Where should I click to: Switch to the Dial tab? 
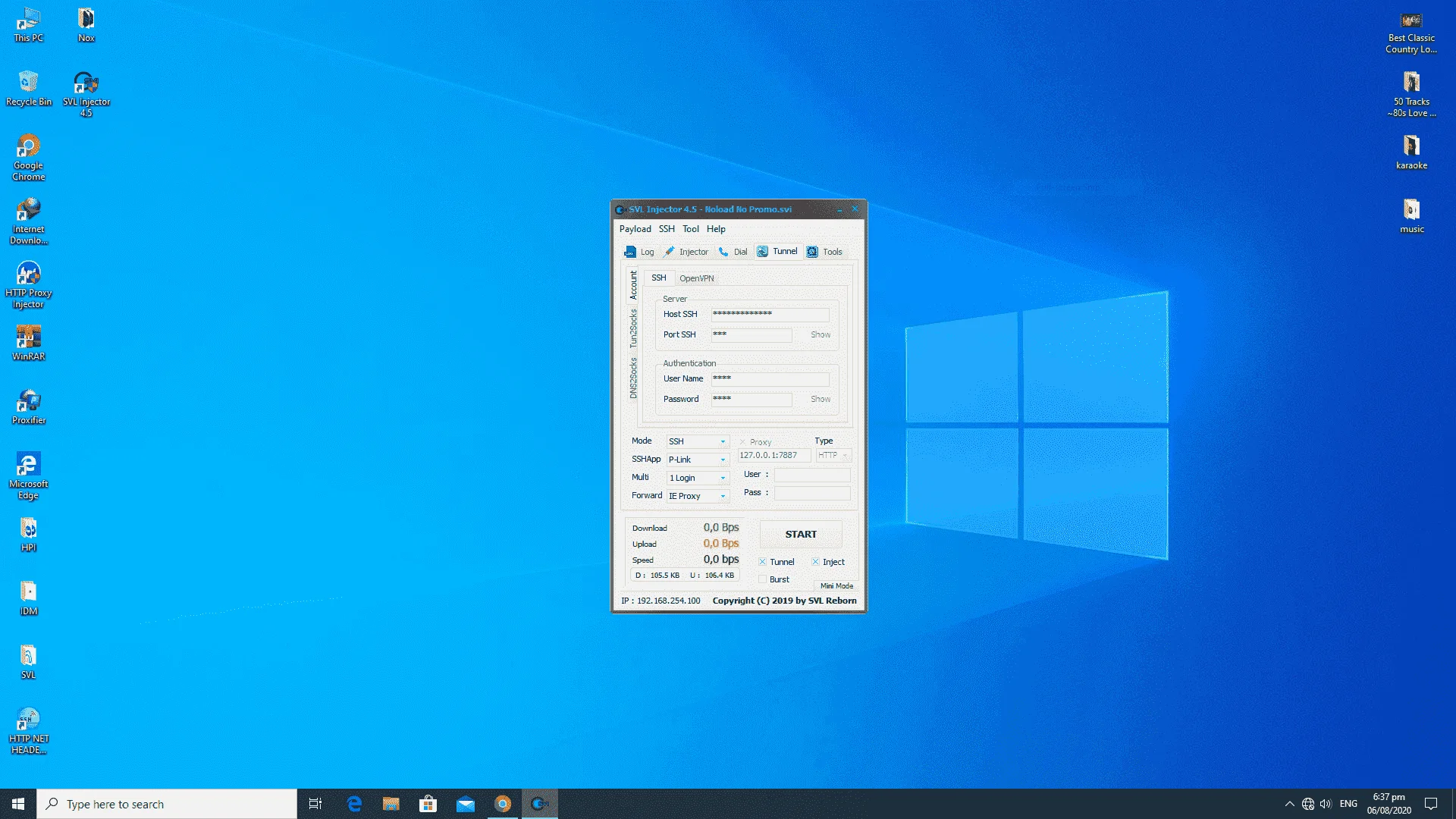pyautogui.click(x=733, y=252)
